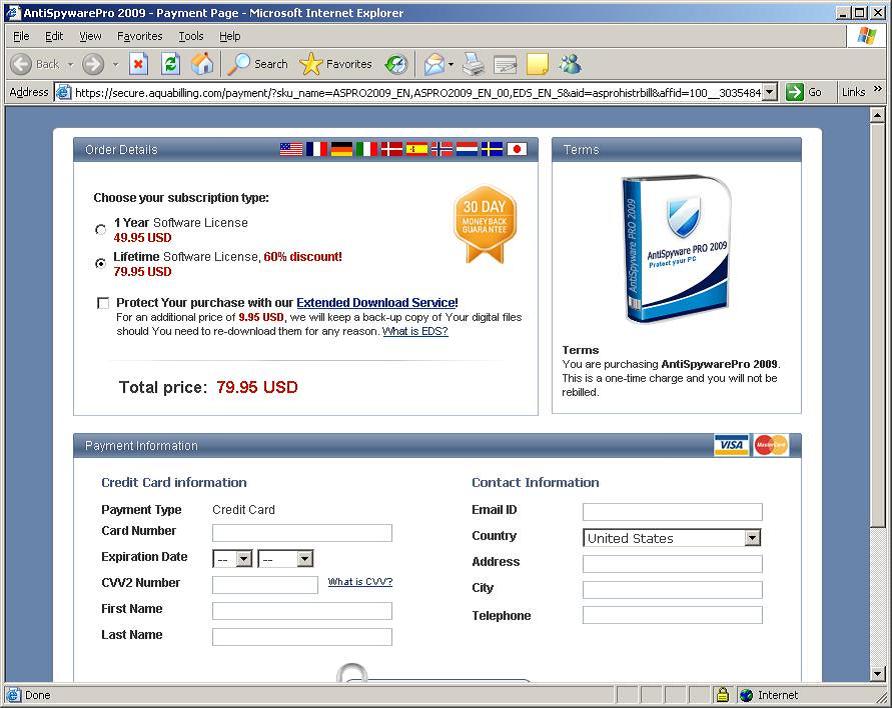Click into the City field
The height and width of the screenshot is (708, 892).
tap(672, 590)
